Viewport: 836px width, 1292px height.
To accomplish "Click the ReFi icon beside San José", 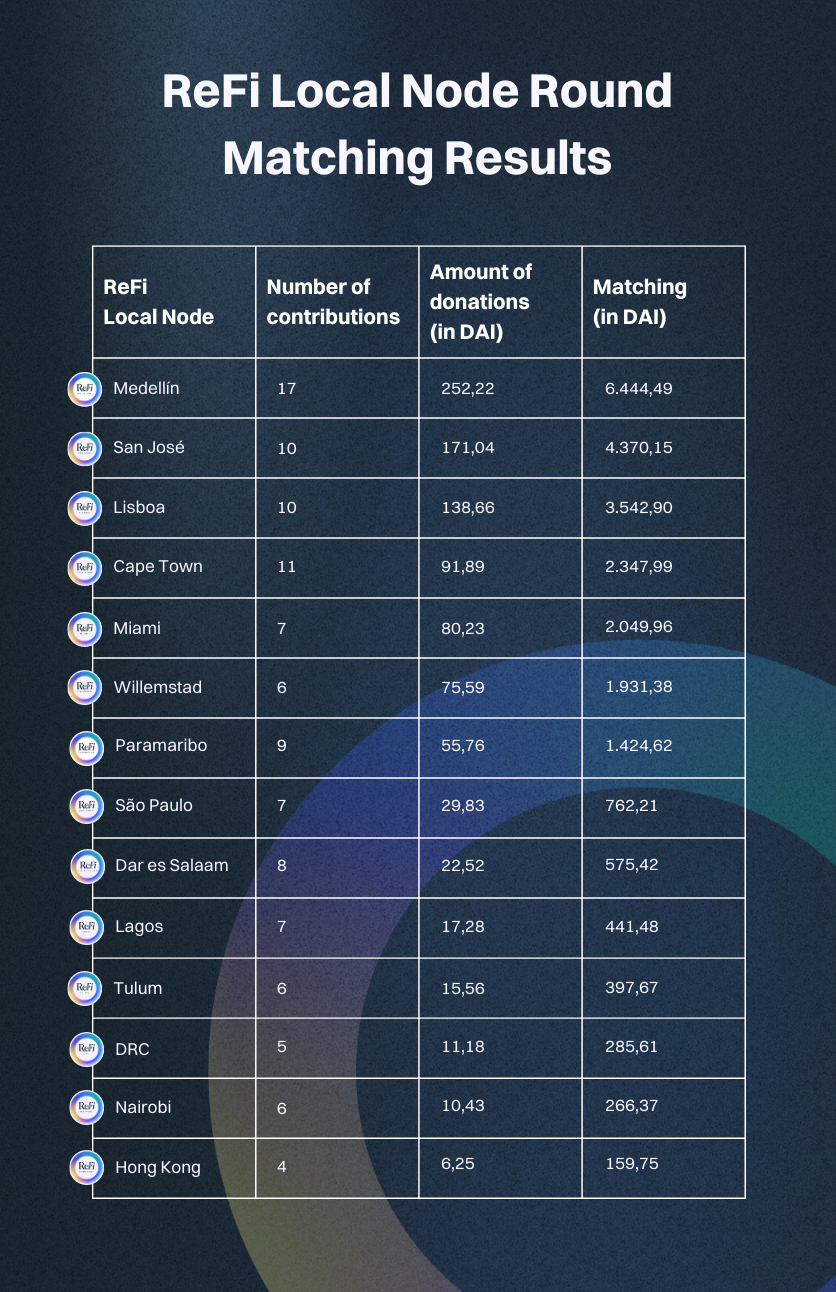I will coord(85,448).
